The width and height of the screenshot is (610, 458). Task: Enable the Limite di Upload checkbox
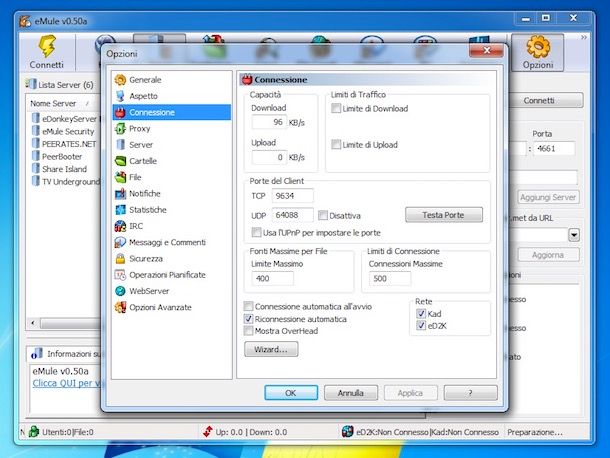(x=336, y=144)
